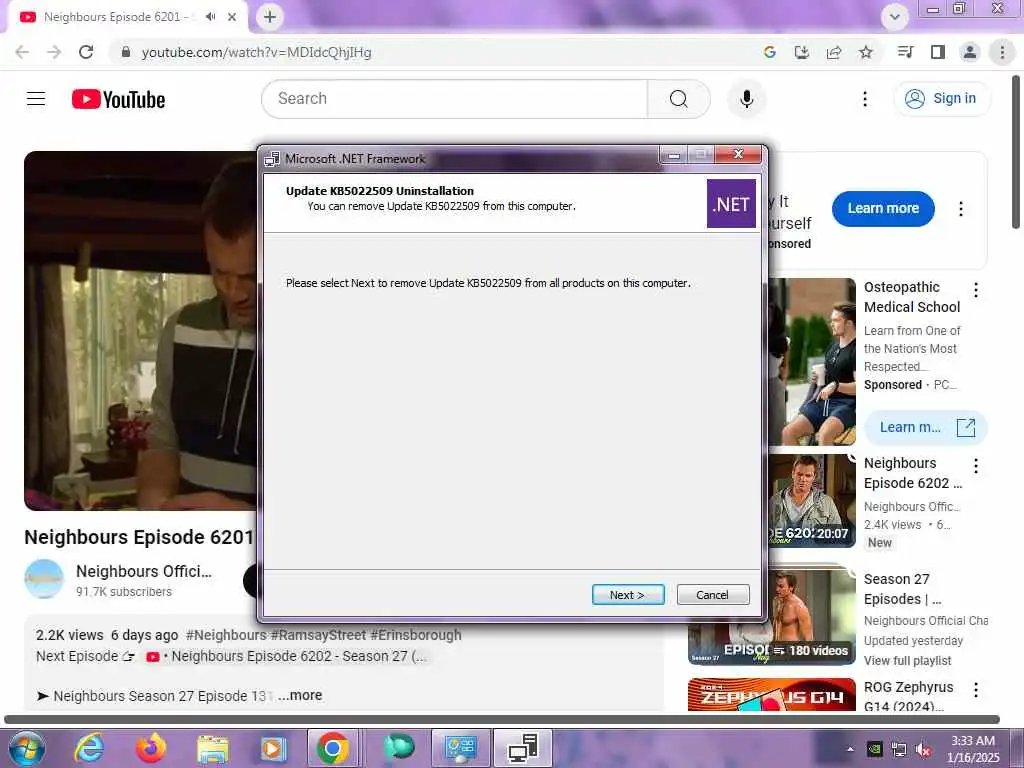Open options for Osteopathic Medical School ad
1024x768 pixels.
pos(976,290)
